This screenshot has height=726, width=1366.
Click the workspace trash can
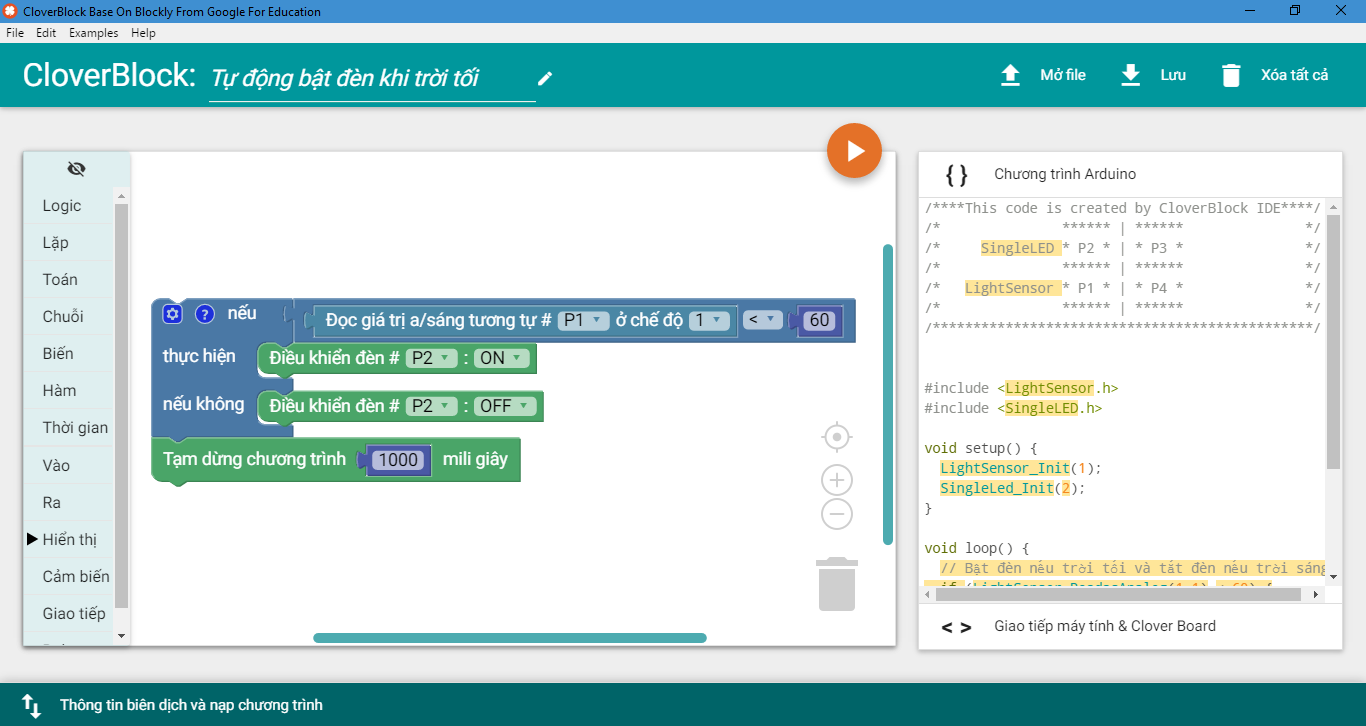[x=837, y=584]
